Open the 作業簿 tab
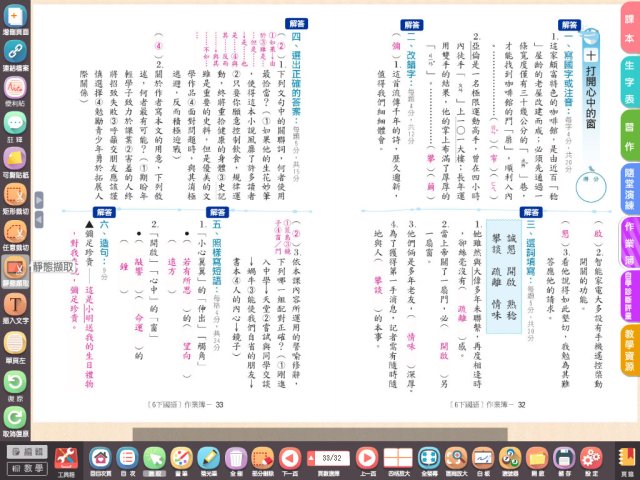This screenshot has height=480, width=640. 628,250
